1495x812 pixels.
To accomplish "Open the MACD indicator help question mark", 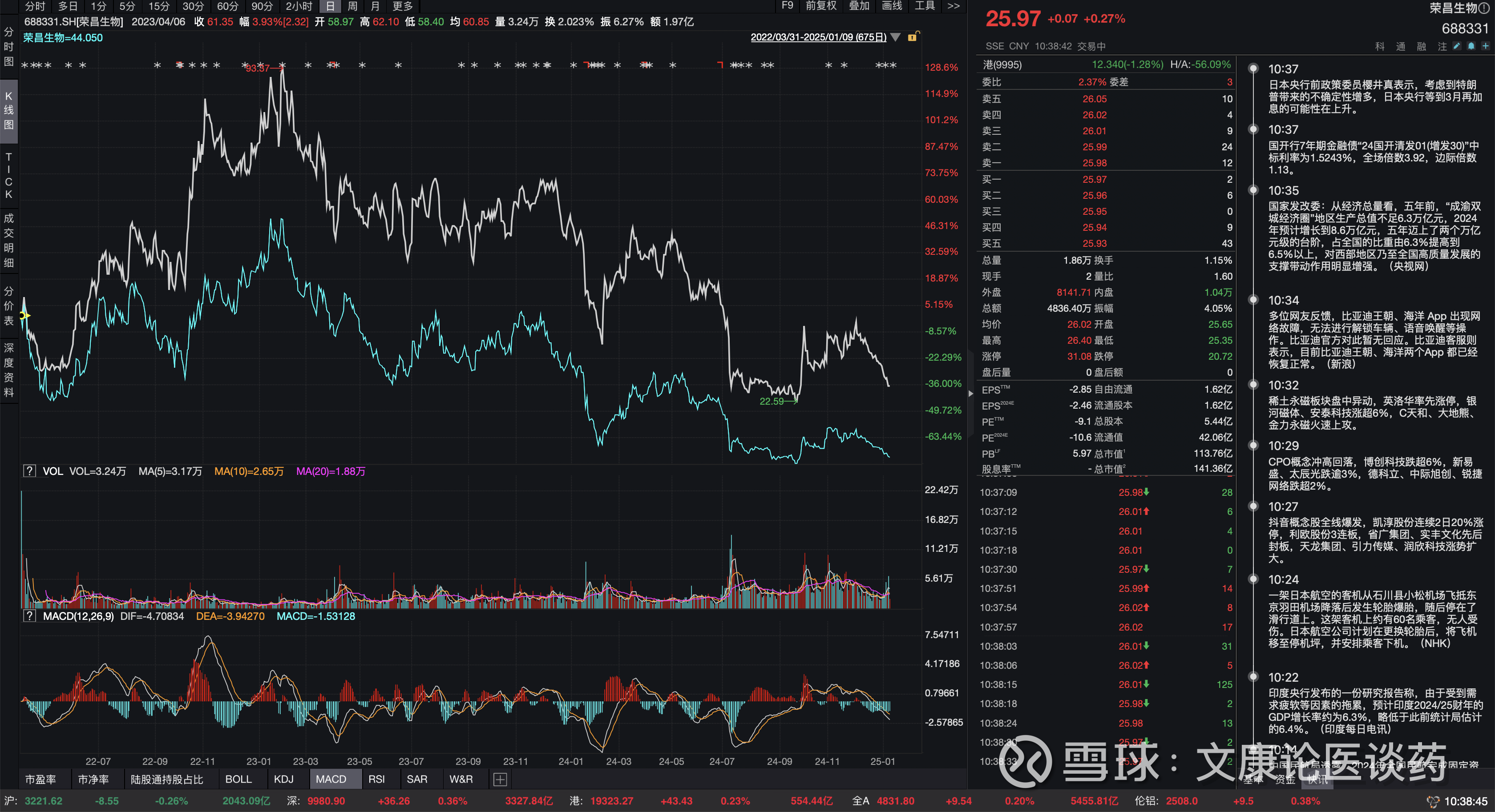I will [30, 616].
